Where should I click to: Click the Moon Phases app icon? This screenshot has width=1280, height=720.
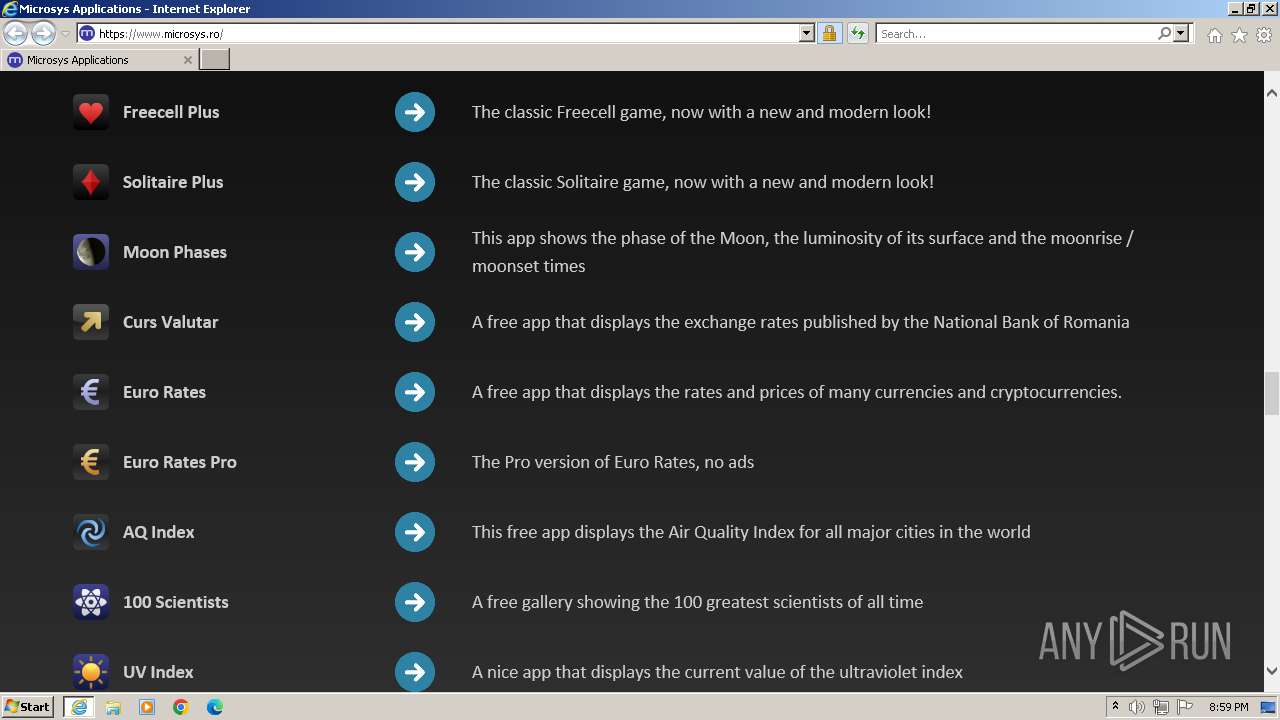coord(91,252)
